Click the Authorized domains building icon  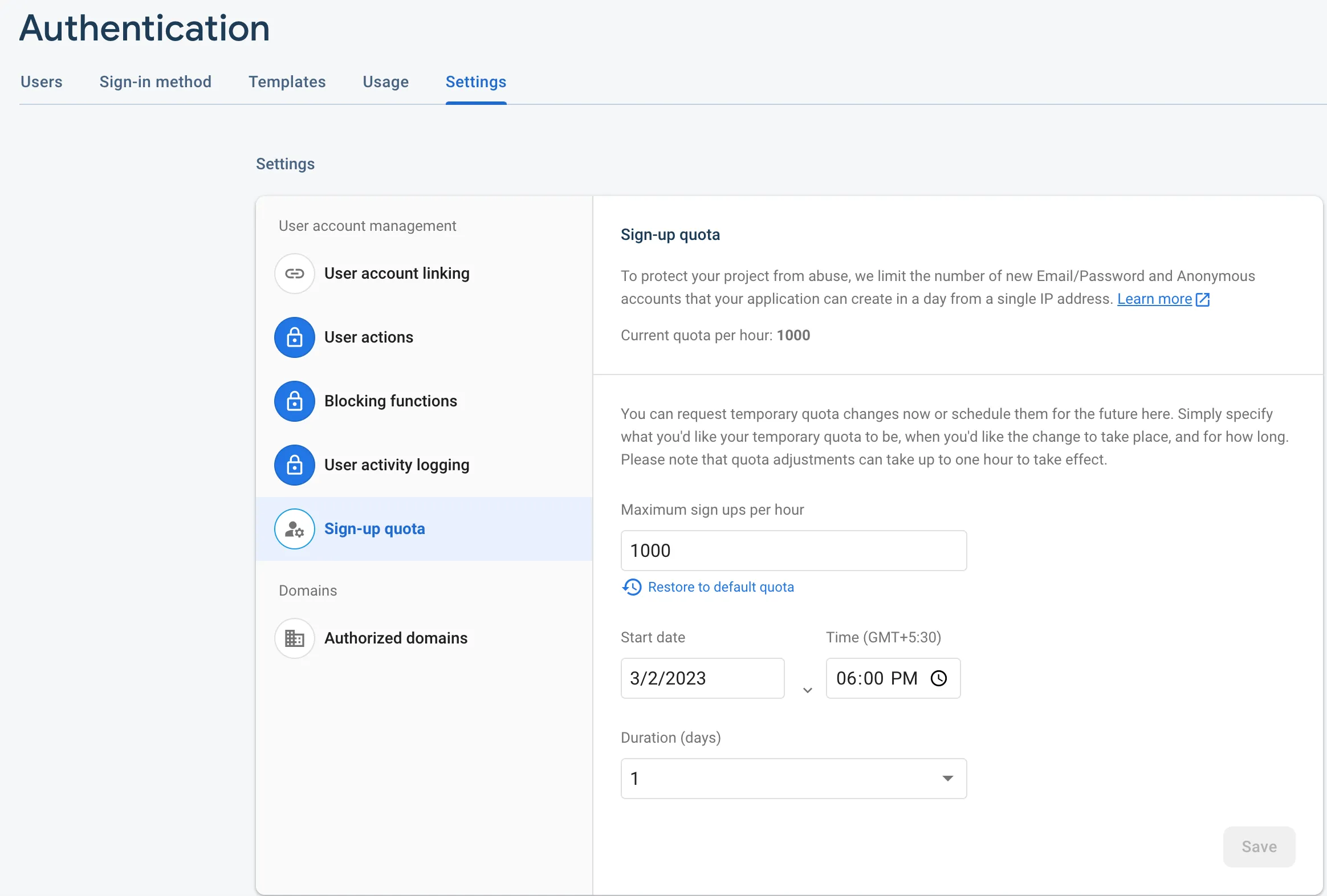click(295, 638)
